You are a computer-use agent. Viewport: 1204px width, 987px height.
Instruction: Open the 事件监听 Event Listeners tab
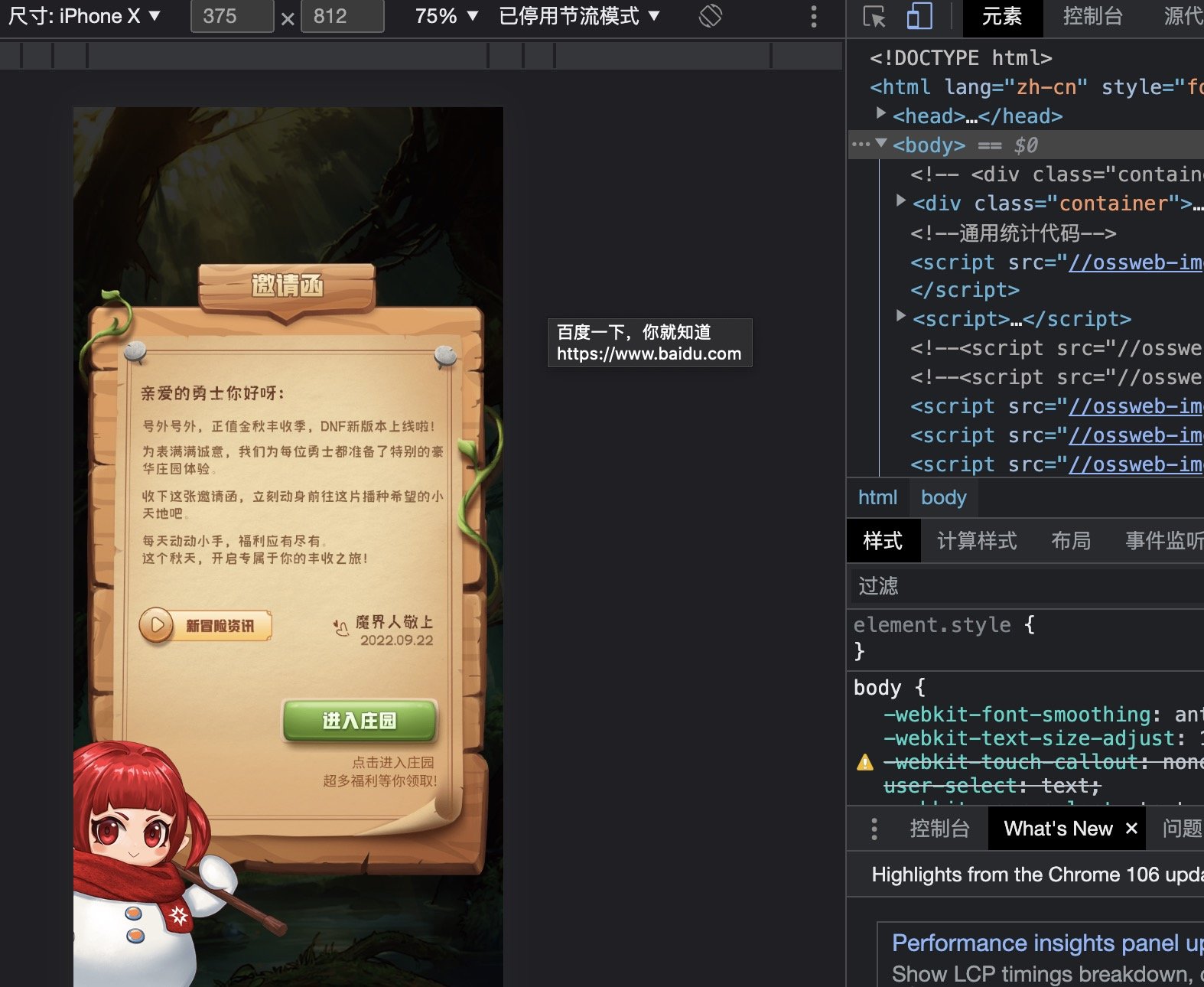(x=1163, y=541)
